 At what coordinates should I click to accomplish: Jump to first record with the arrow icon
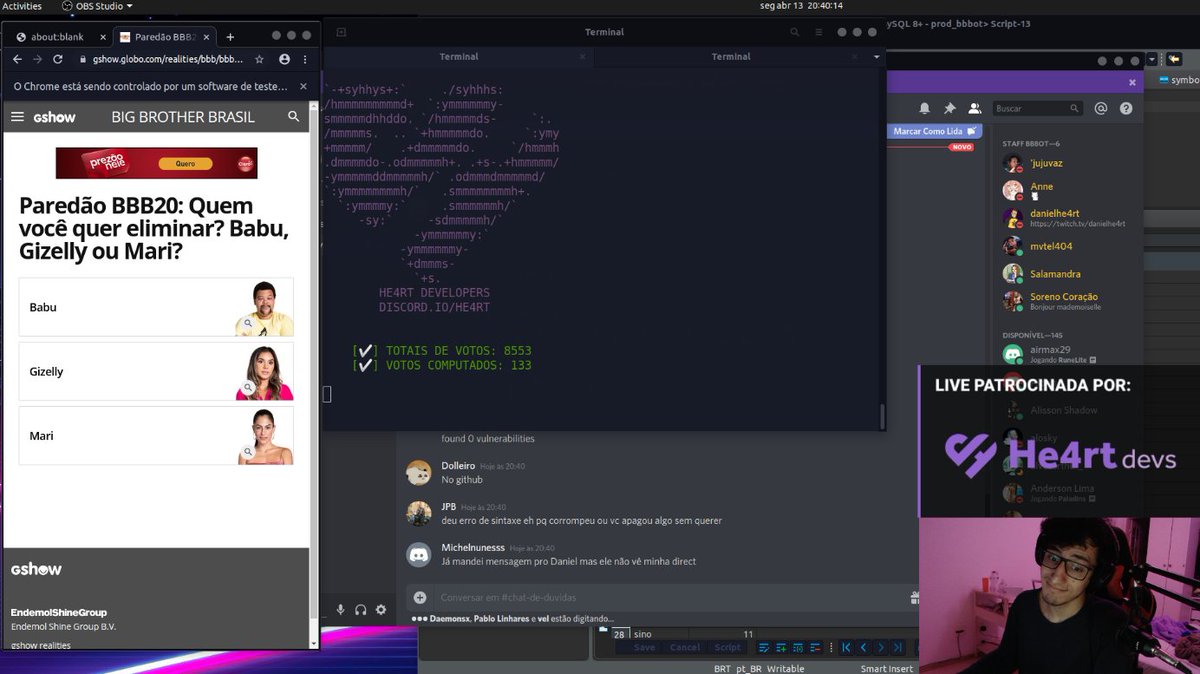pos(847,648)
